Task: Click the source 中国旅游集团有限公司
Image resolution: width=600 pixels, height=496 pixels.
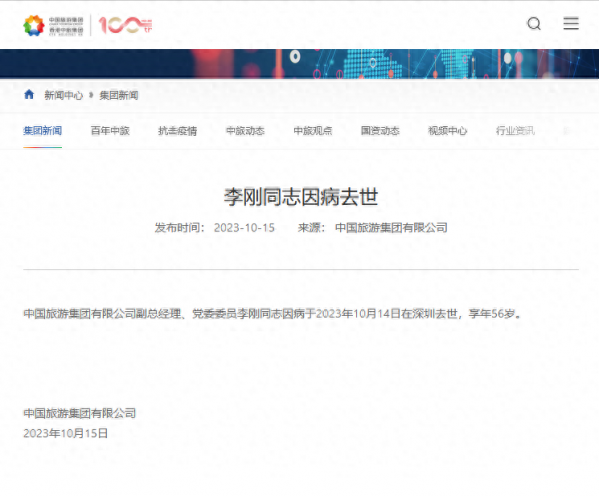Action: point(391,228)
